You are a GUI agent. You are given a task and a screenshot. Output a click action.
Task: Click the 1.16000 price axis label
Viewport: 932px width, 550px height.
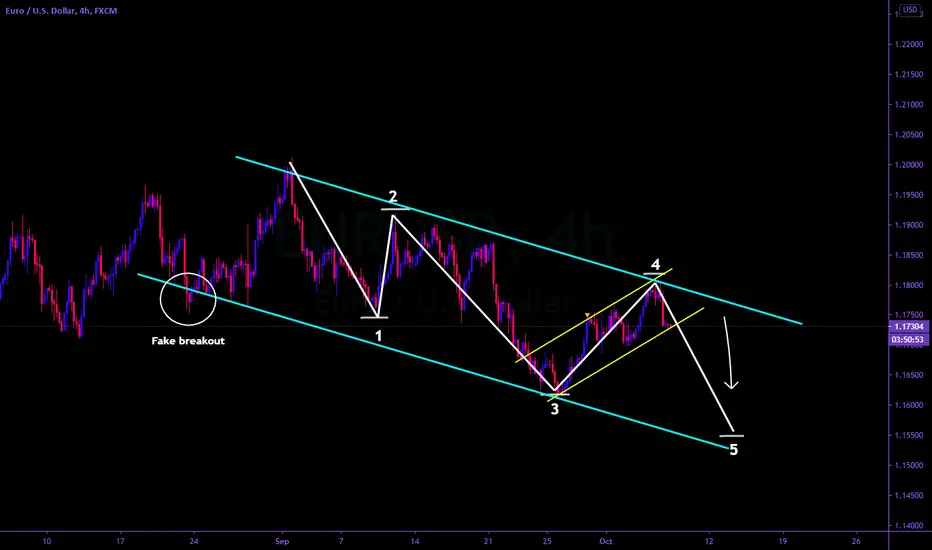[909, 405]
